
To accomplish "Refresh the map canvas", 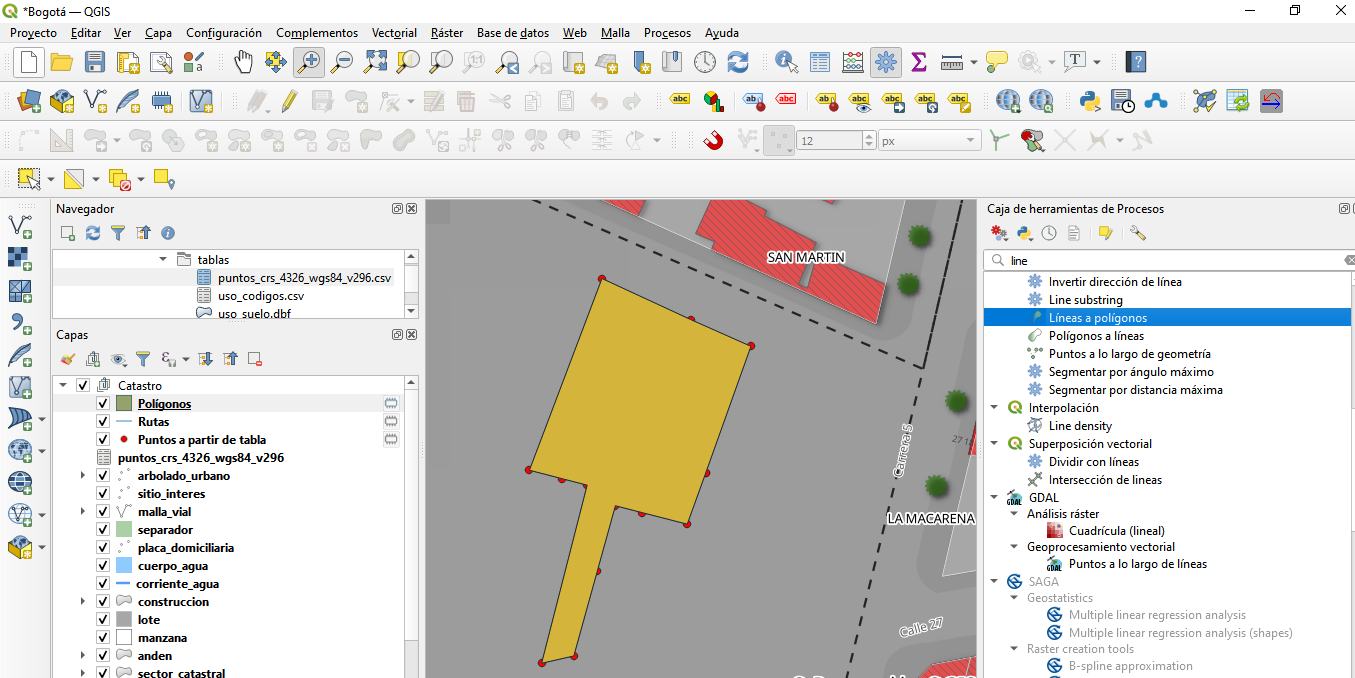I will 738,62.
